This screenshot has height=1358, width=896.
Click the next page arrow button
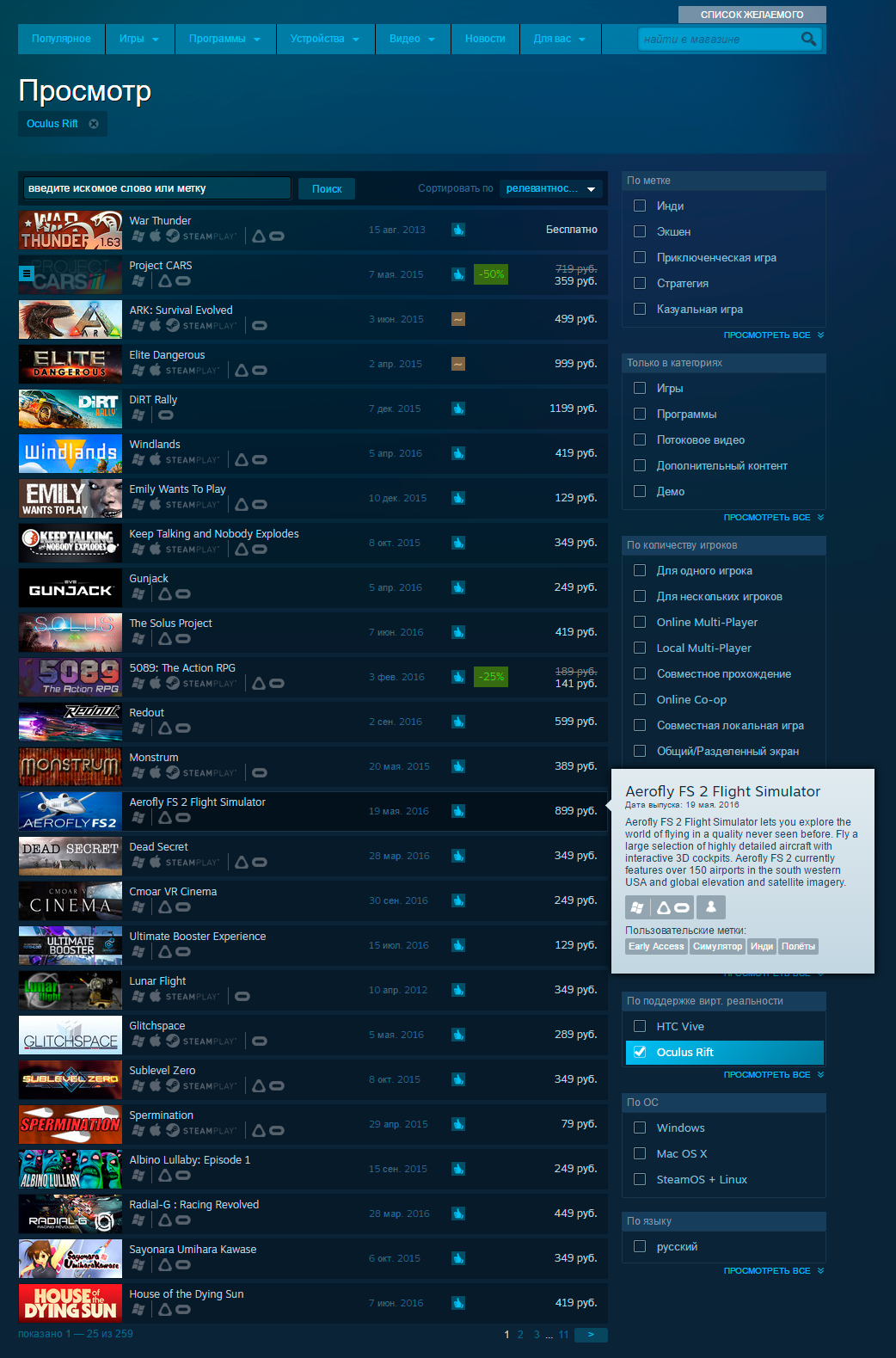(591, 1335)
